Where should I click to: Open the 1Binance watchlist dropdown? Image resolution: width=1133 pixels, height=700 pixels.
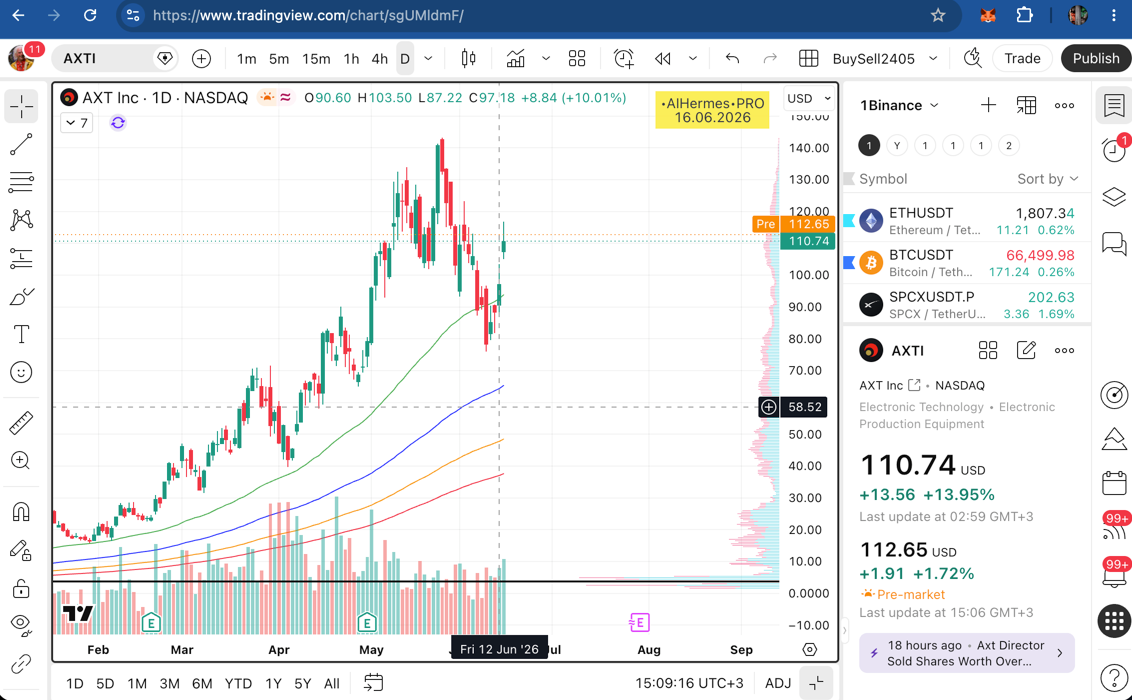pyautogui.click(x=899, y=105)
